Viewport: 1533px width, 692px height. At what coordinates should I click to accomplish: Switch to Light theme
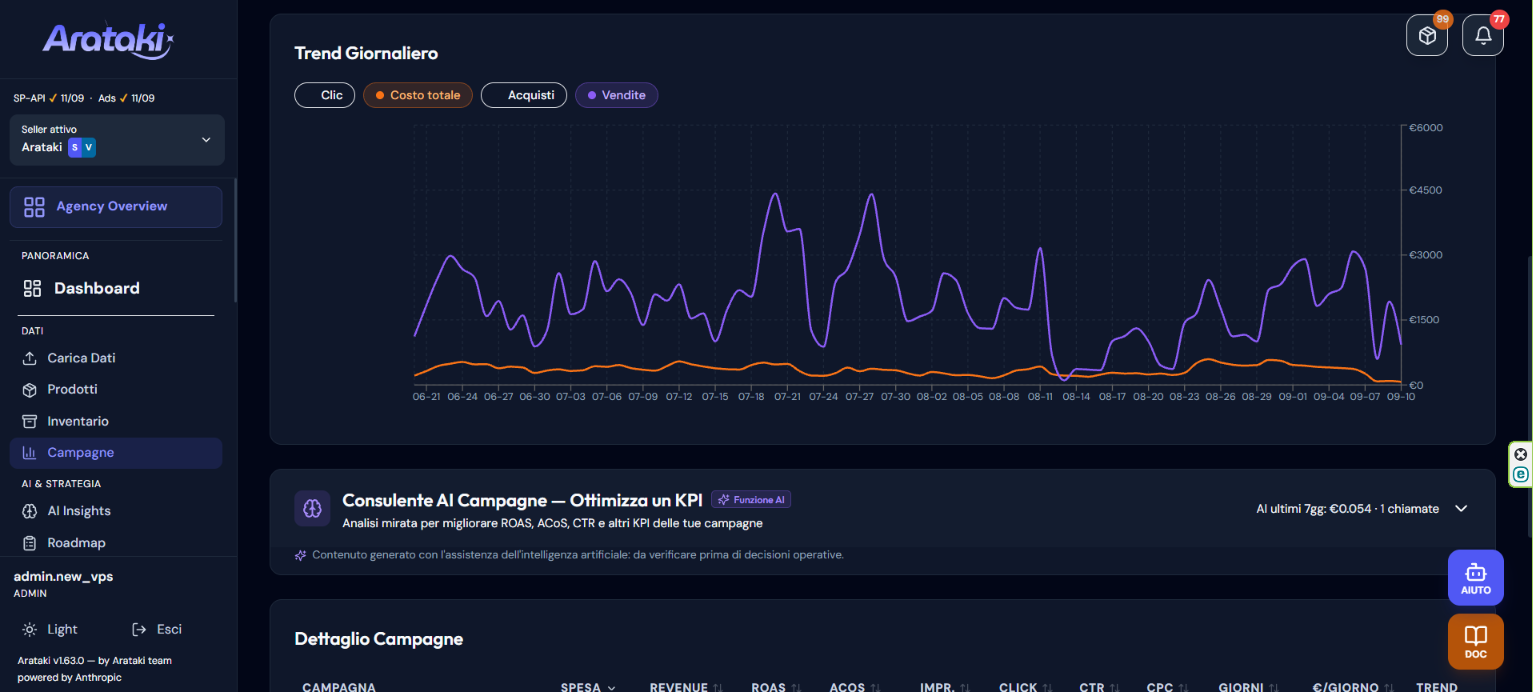click(50, 629)
